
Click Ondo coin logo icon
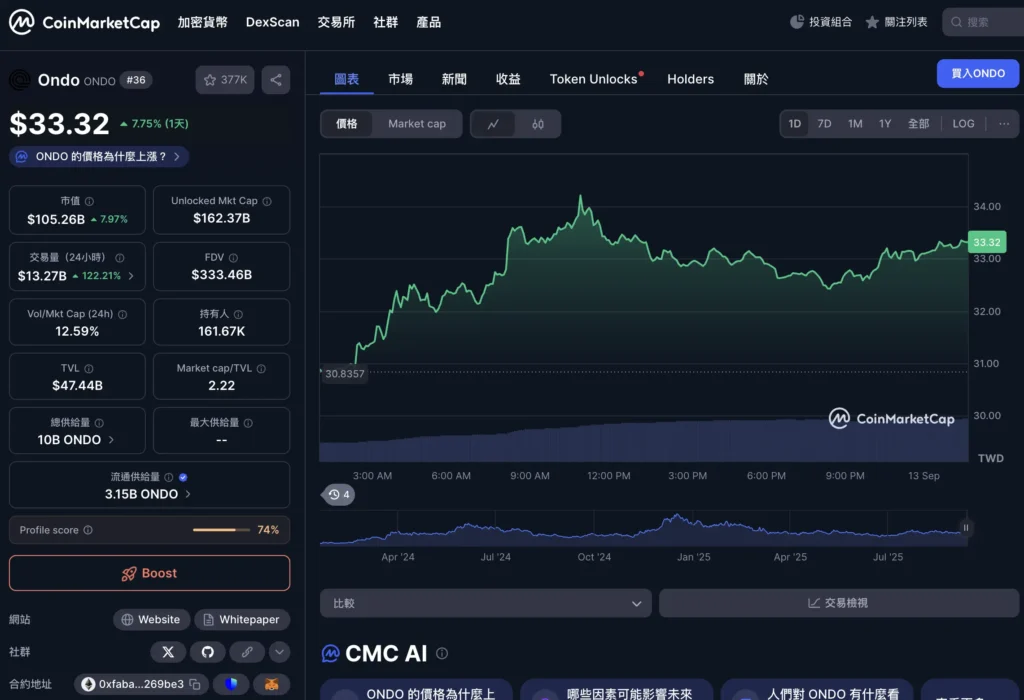[20, 80]
